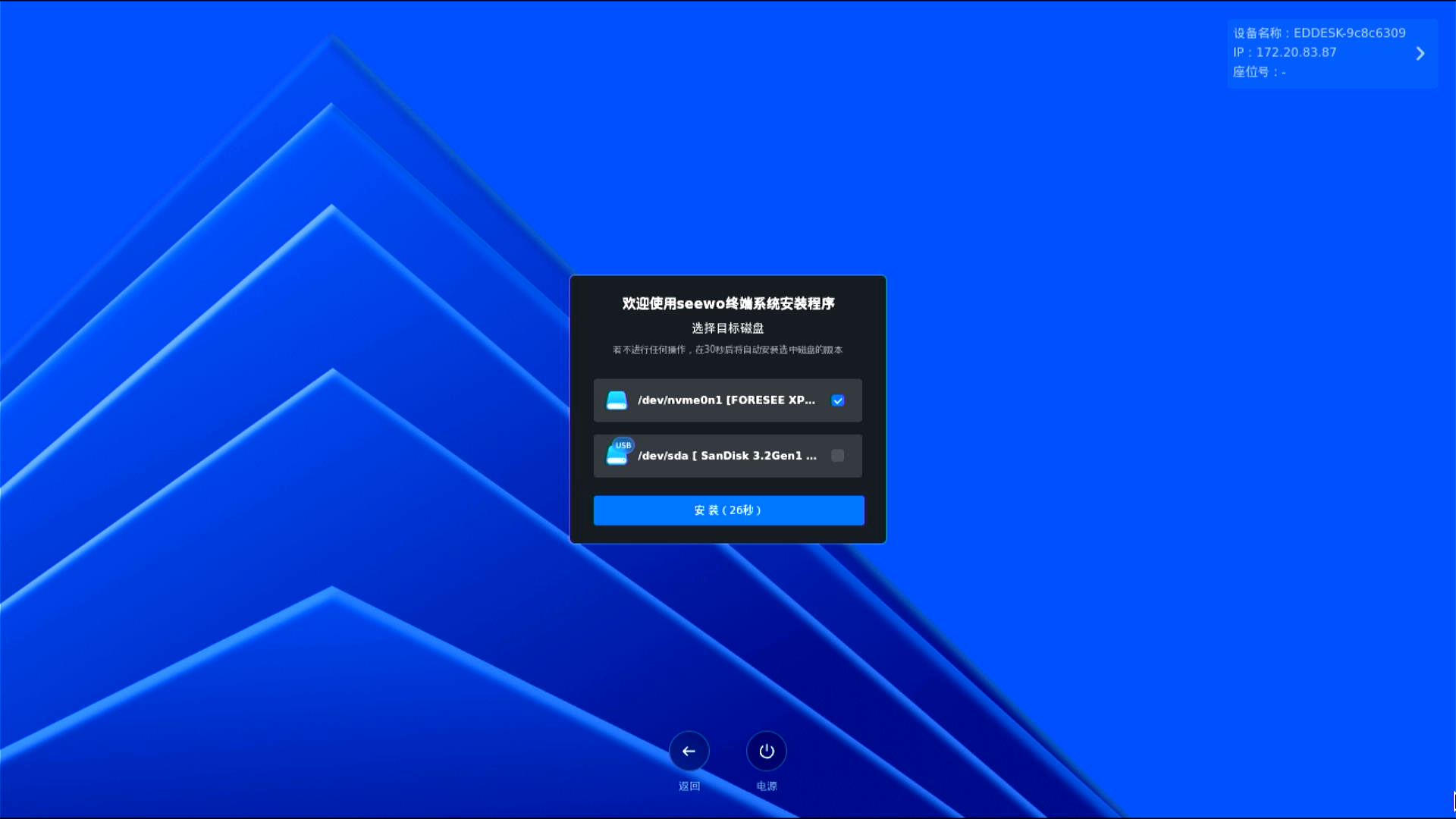Click the 座位号 seat number text
1456x819 pixels.
(x=1260, y=72)
